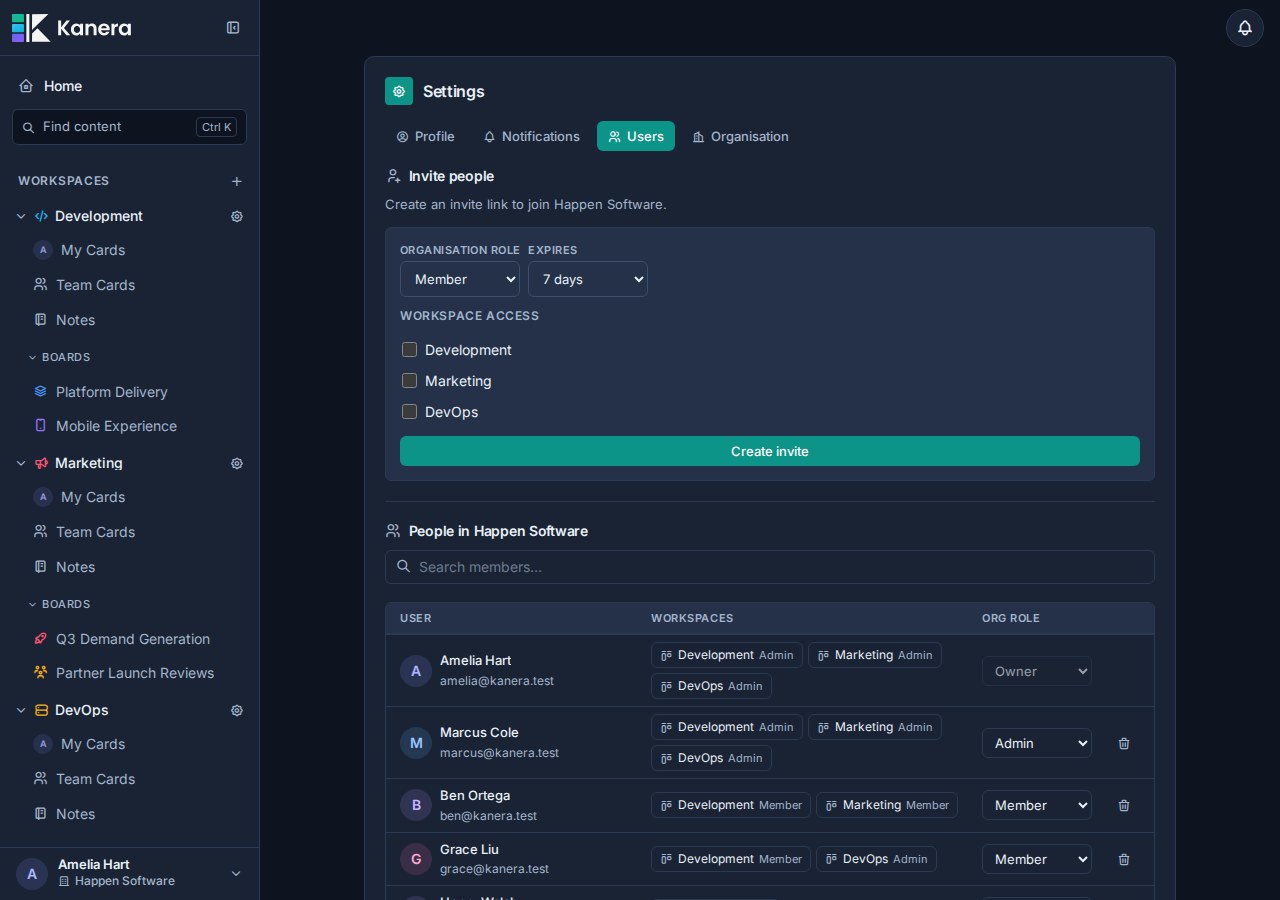Click the Home icon in sidebar
Image resolution: width=1280 pixels, height=900 pixels.
pos(26,86)
